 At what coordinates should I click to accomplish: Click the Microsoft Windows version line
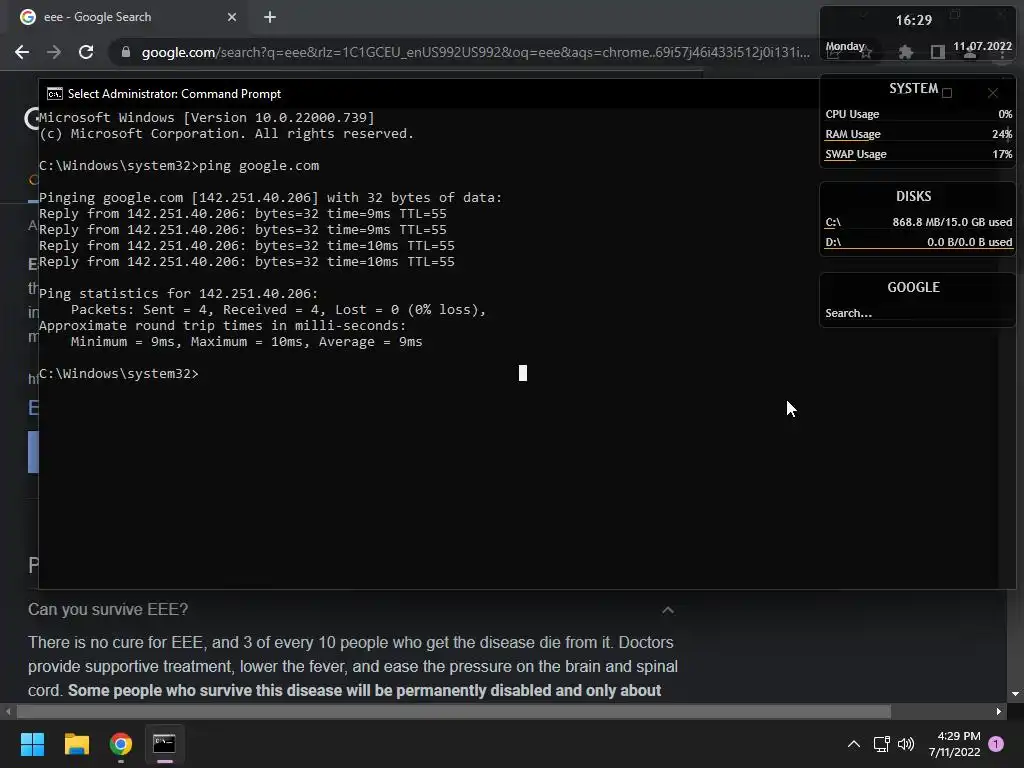point(207,118)
